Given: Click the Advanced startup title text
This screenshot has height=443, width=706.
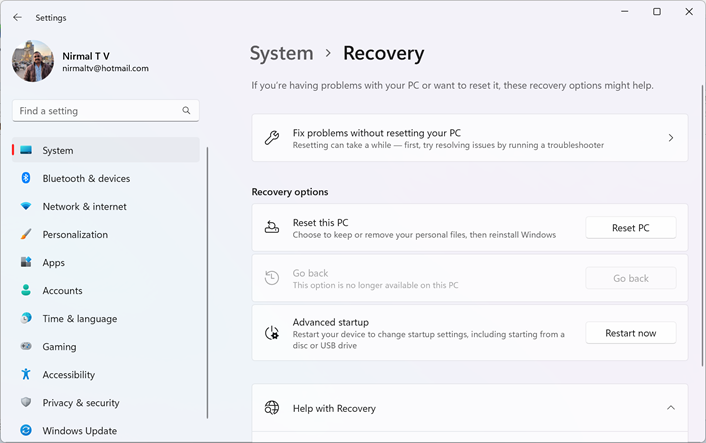Looking at the screenshot, I should point(330,322).
